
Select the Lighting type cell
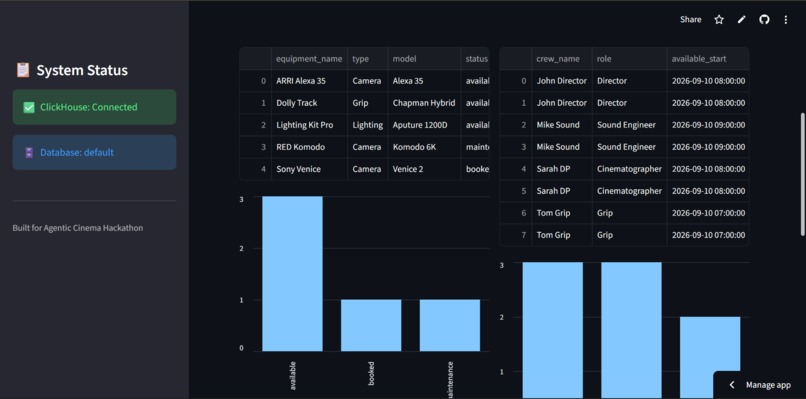point(368,125)
